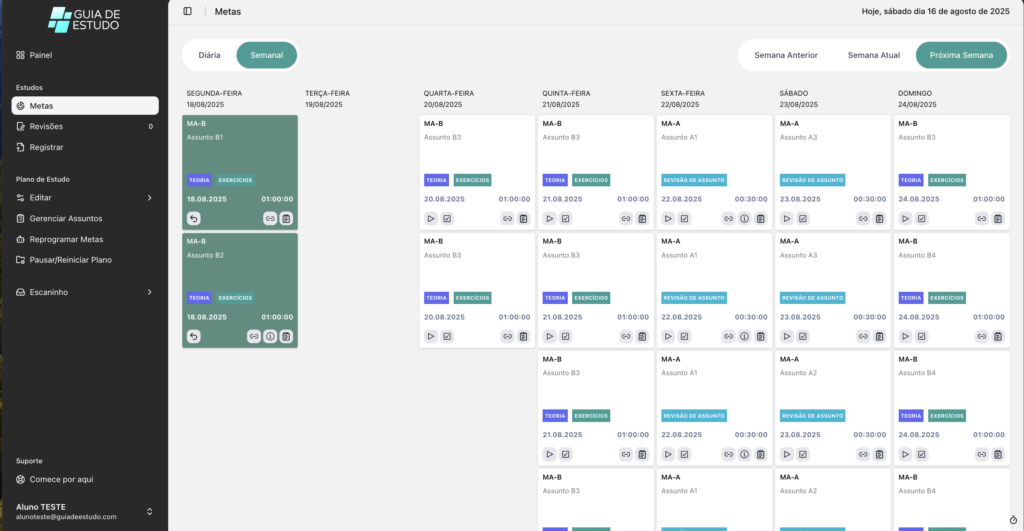Open notes clipboard on Assunto B1 card
Screen dimensions: 1024x531
(x=286, y=219)
